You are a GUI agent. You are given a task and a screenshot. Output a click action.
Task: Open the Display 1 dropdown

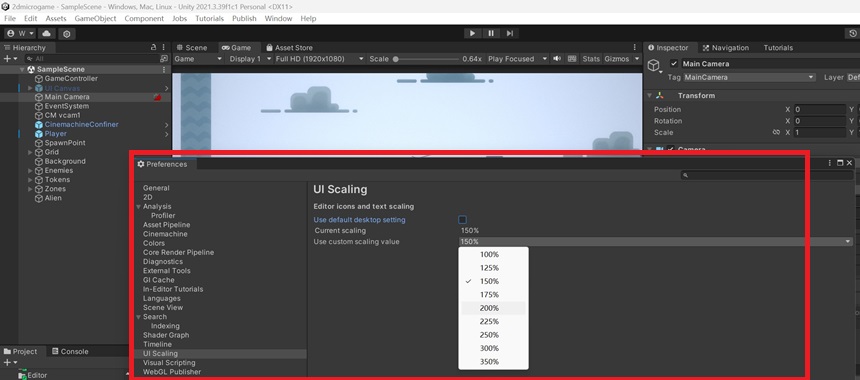tap(249, 59)
